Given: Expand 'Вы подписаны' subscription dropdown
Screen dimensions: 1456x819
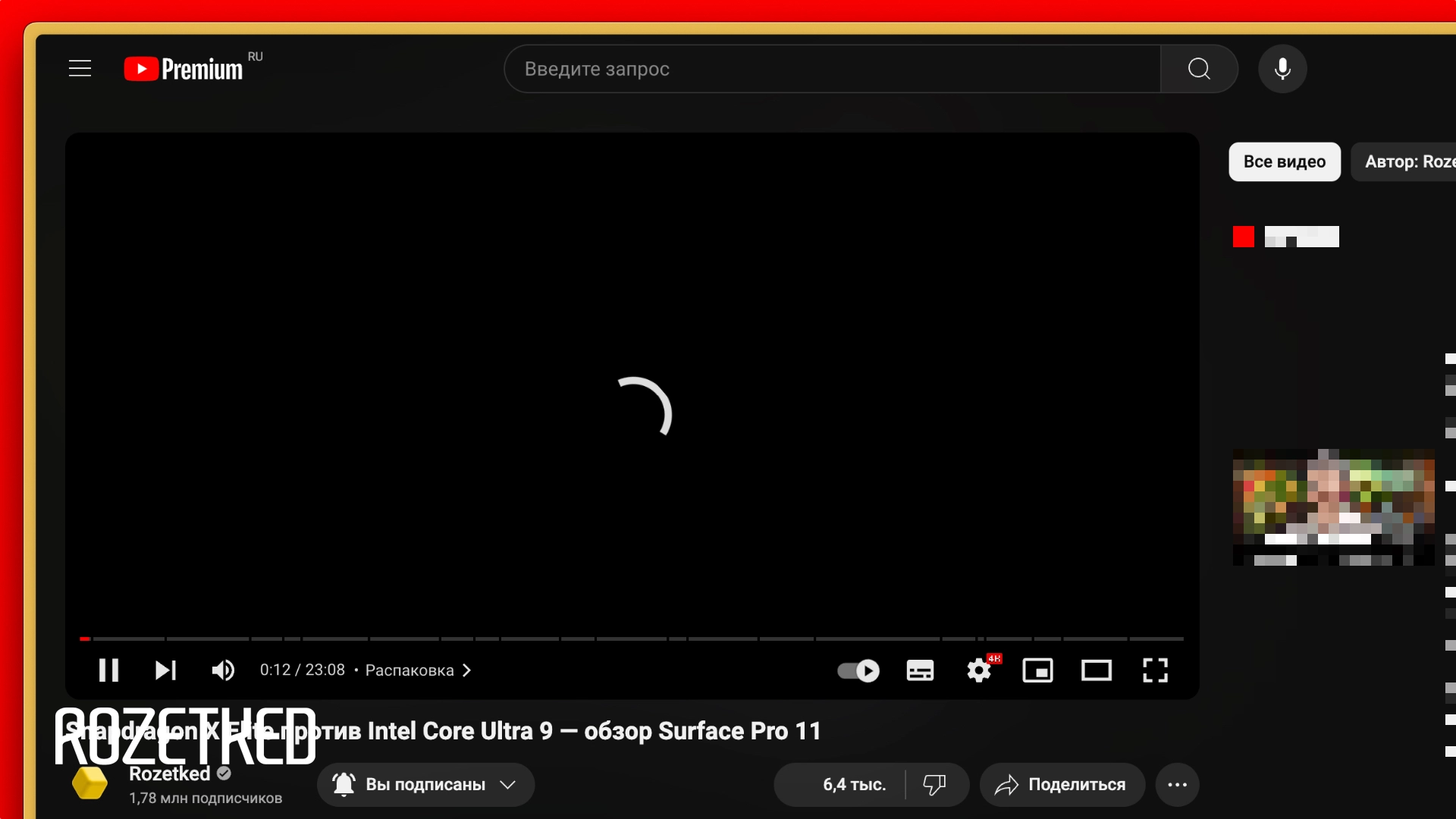Looking at the screenshot, I should pyautogui.click(x=425, y=785).
